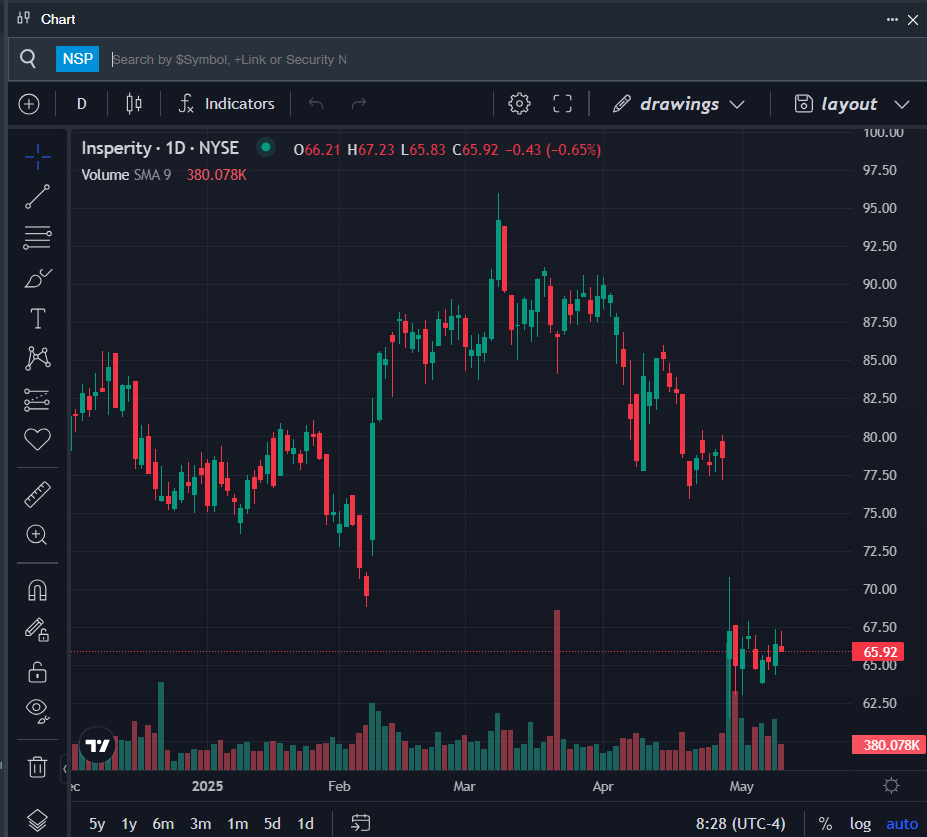
Task: Select the 6m time range
Action: (163, 823)
